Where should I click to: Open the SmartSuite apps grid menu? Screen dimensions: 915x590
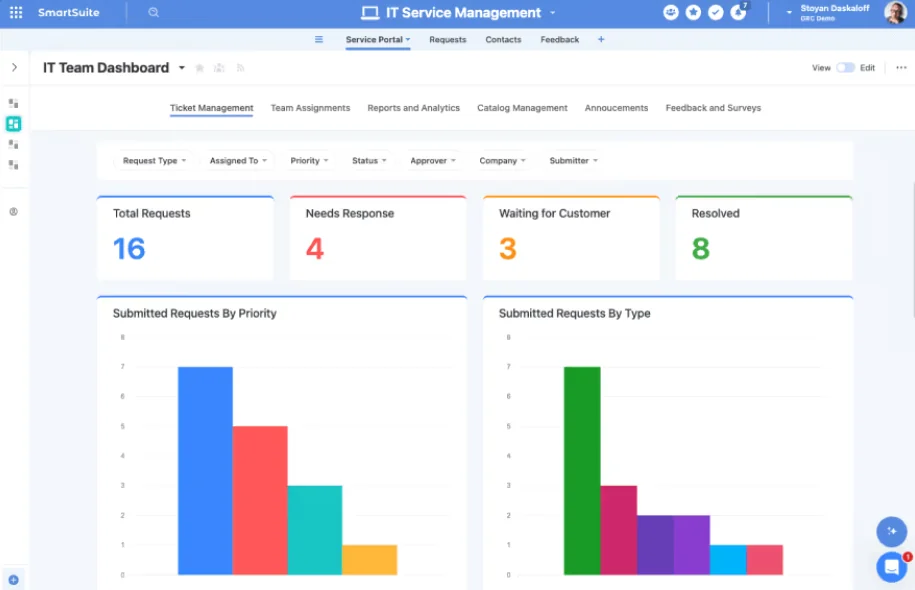(16, 12)
